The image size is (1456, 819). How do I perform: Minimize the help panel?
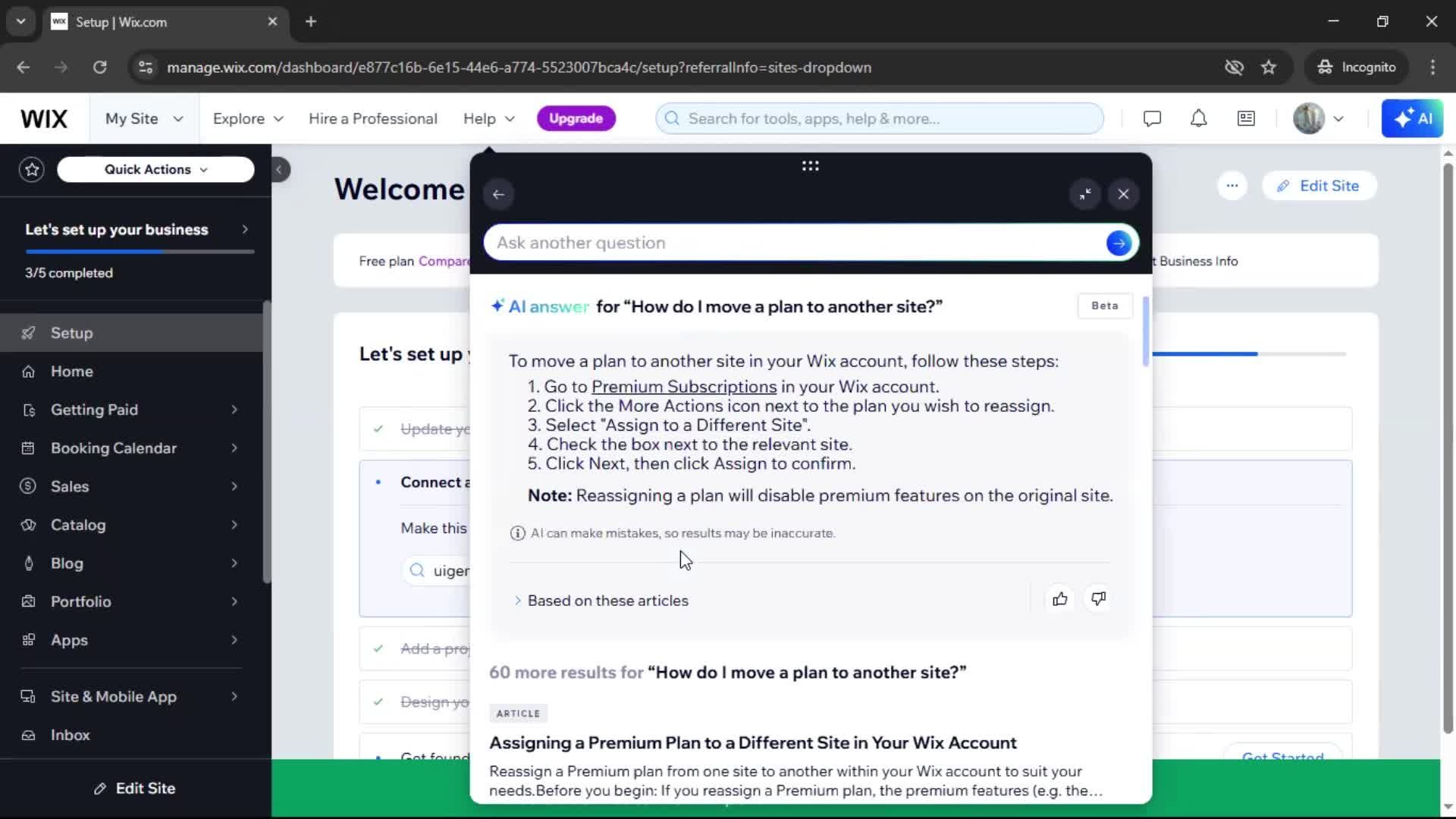1085,194
